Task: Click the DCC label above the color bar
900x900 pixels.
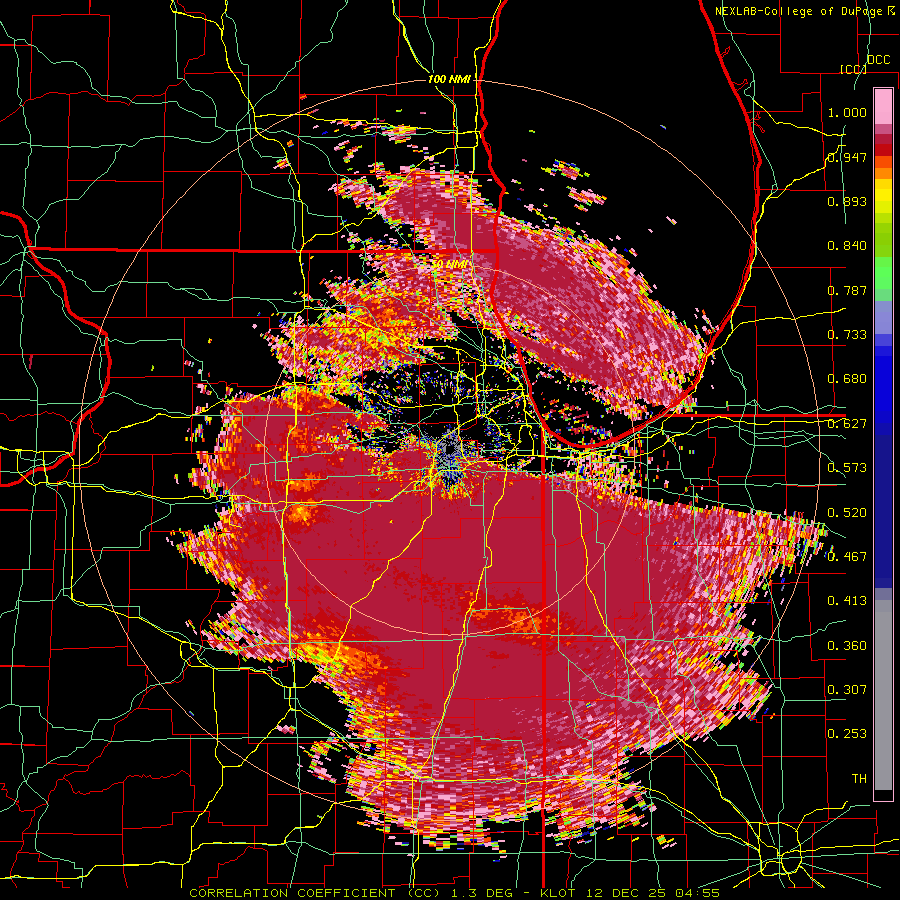Action: pyautogui.click(x=878, y=60)
